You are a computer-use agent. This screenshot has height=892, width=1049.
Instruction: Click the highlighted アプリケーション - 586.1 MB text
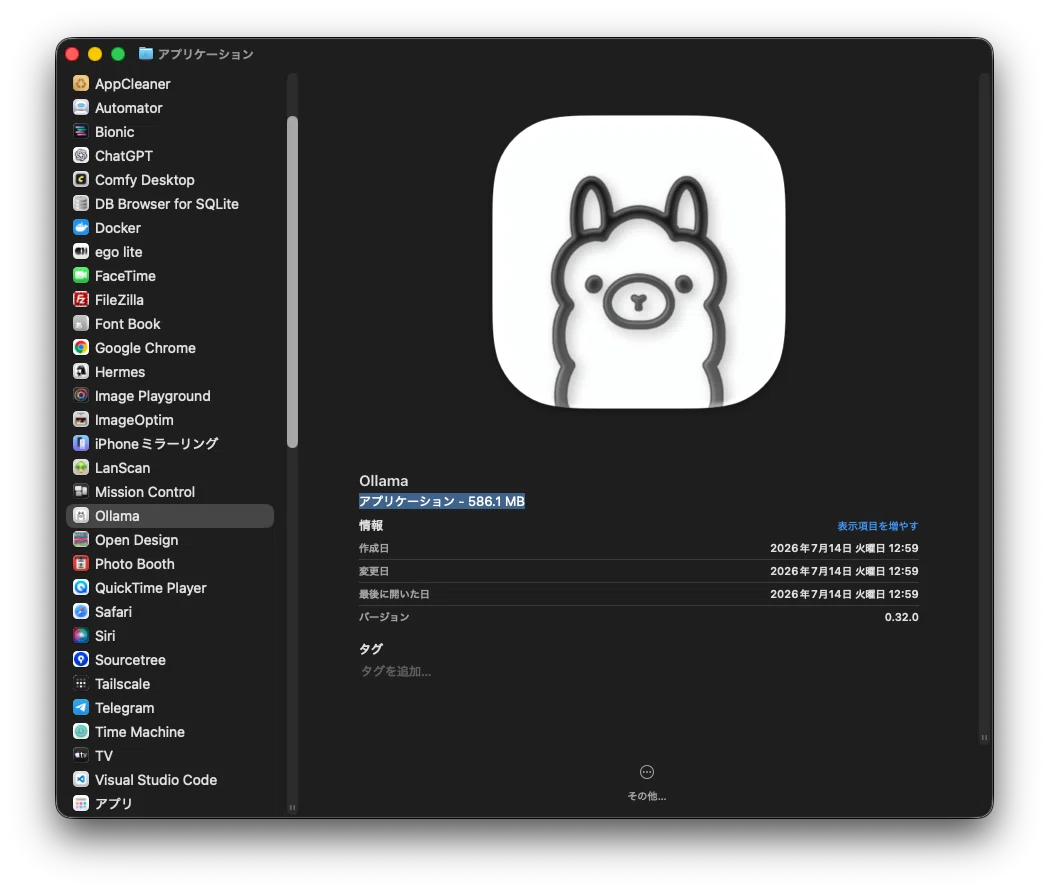(442, 501)
